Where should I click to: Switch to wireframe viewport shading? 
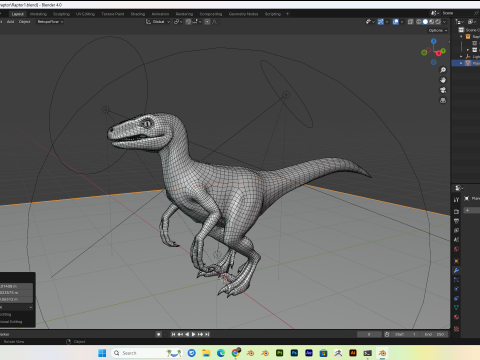(419, 22)
